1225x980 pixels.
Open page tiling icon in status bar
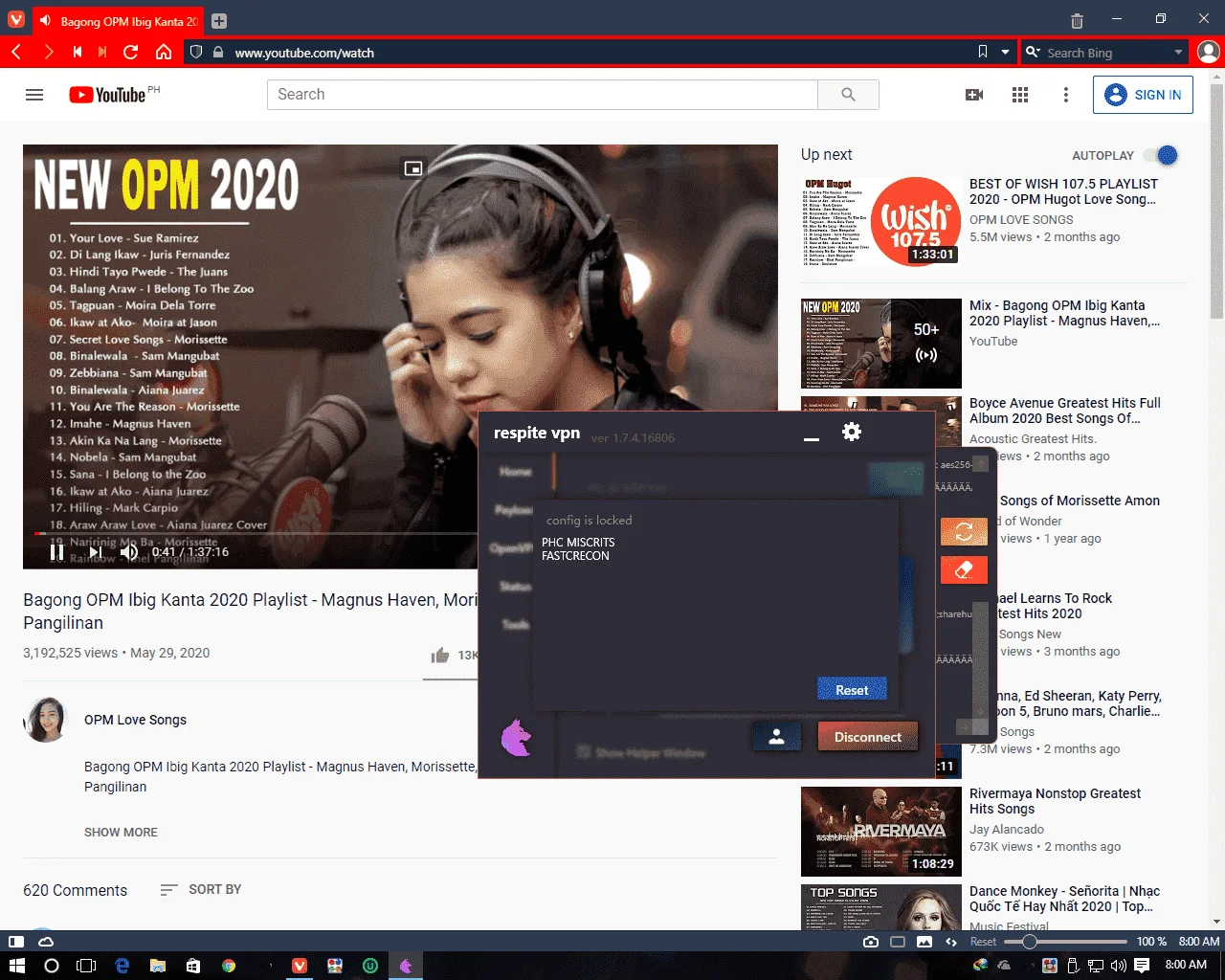(x=898, y=942)
